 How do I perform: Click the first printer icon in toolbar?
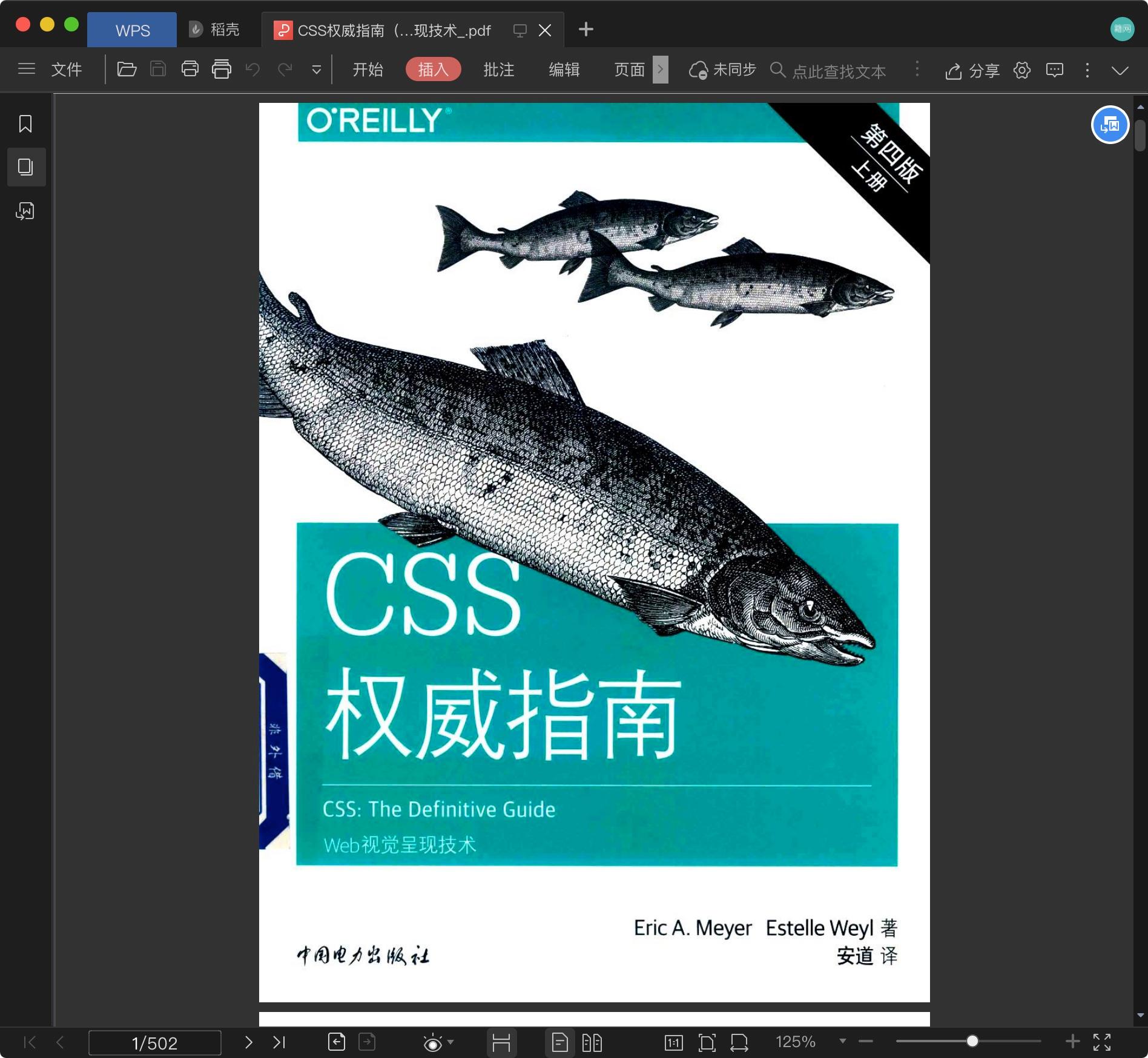click(x=190, y=69)
